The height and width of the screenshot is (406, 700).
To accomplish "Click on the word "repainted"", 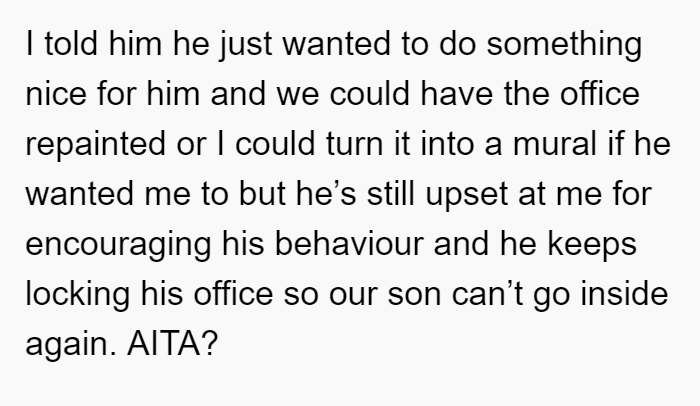I will point(95,145).
